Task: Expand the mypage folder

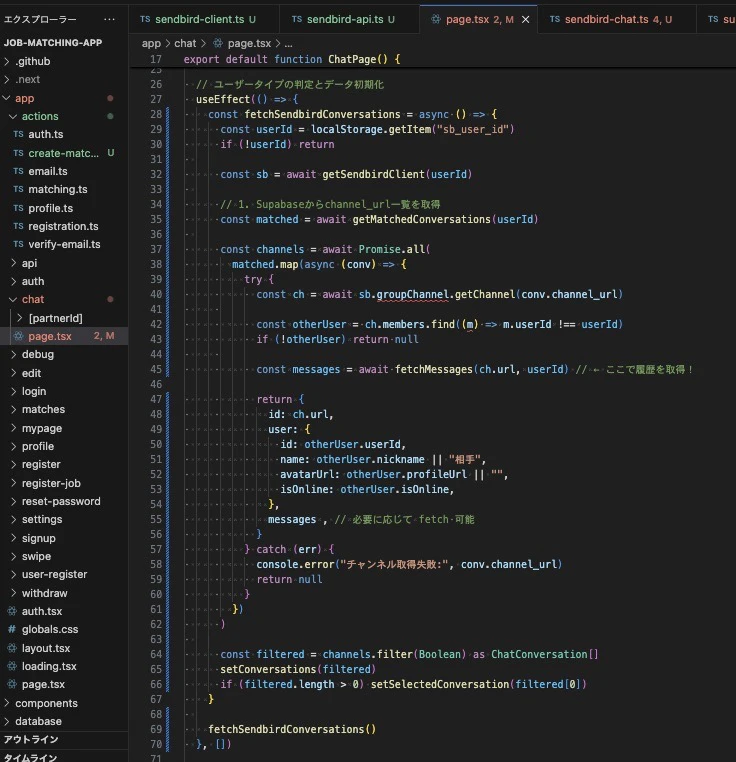Action: coord(64,428)
